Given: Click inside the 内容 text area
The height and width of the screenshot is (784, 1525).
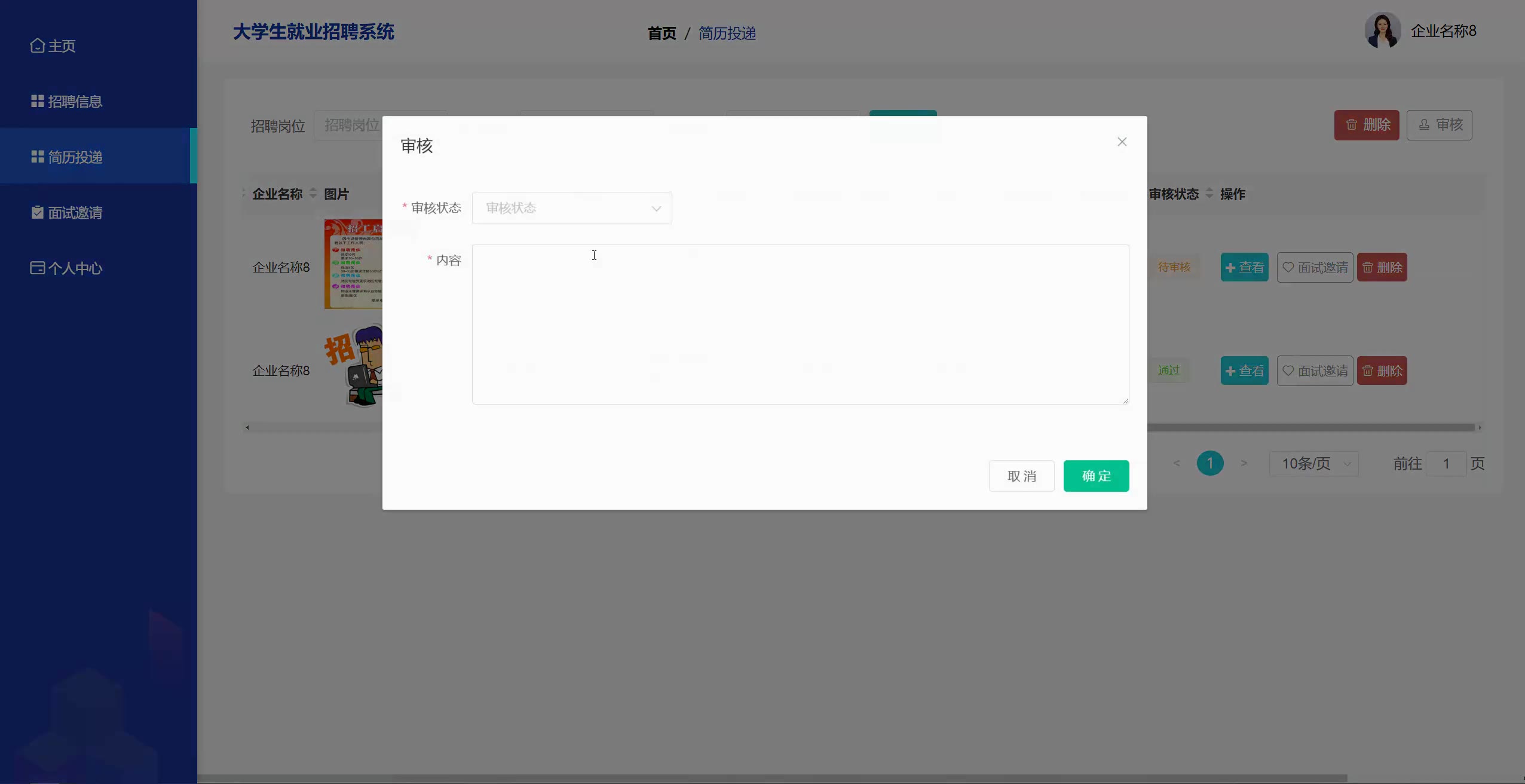Looking at the screenshot, I should tap(800, 324).
